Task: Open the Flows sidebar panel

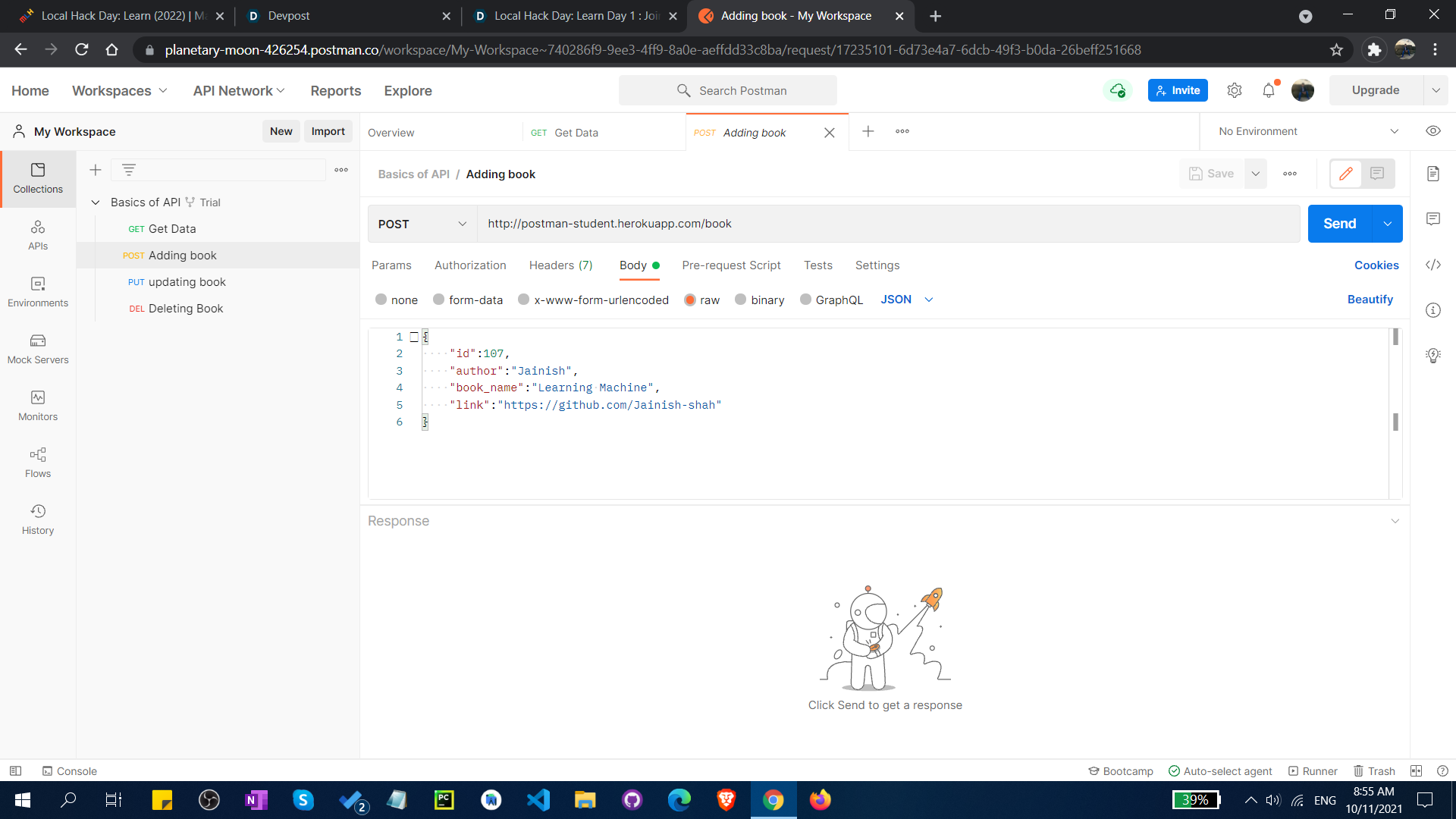Action: [38, 462]
